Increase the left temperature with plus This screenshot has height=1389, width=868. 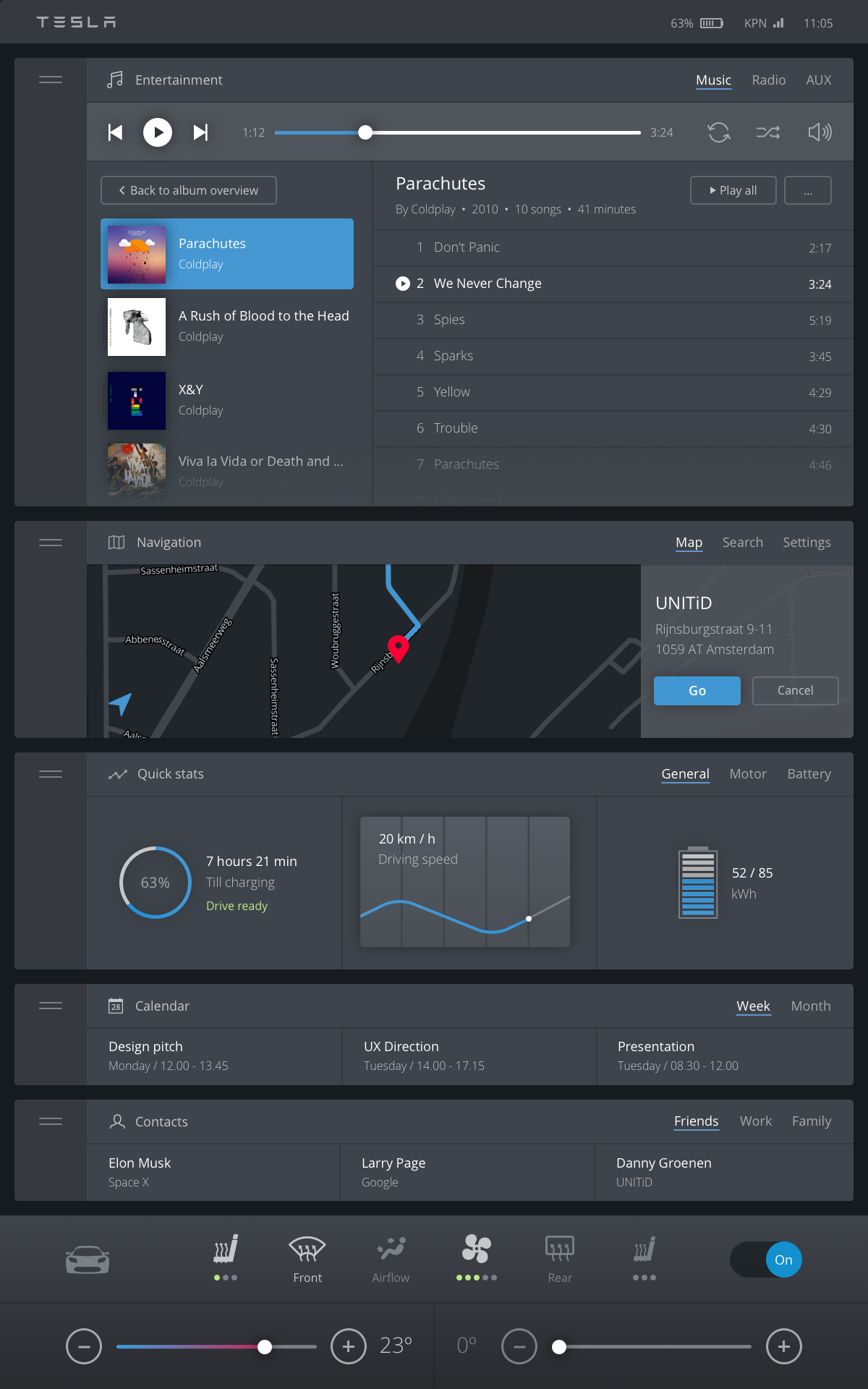tap(349, 1346)
